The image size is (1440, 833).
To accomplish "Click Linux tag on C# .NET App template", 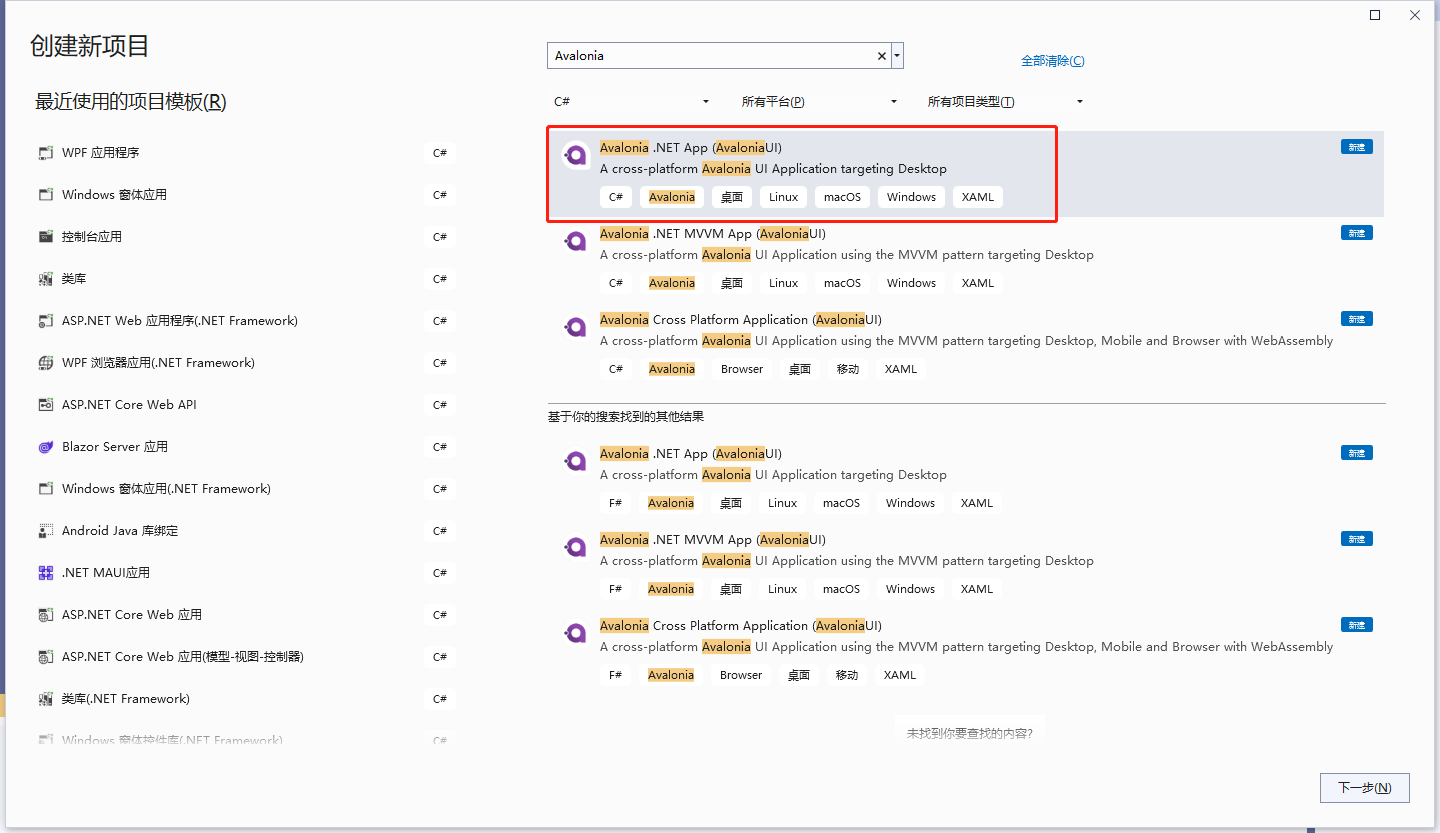I will [x=784, y=197].
